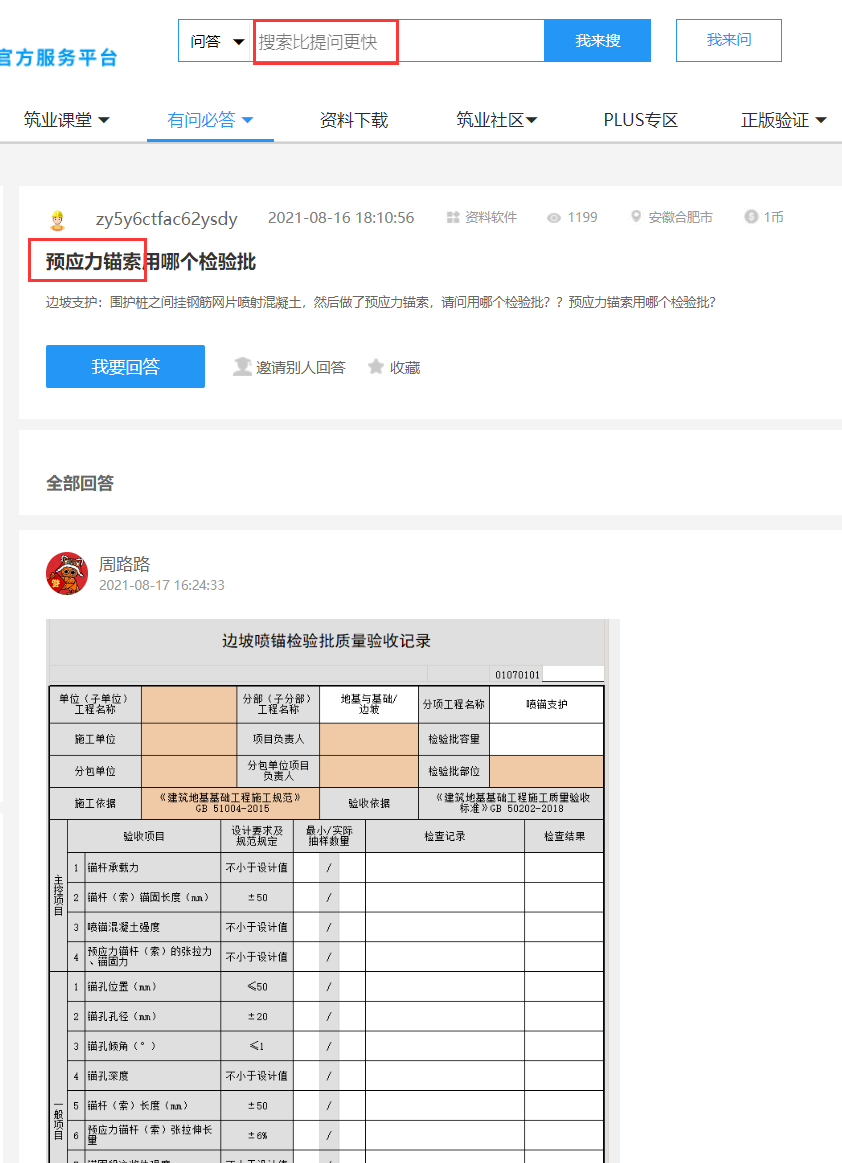Open user zy5y6ctfac62ysdy profile link
The height and width of the screenshot is (1163, 842).
[x=166, y=219]
